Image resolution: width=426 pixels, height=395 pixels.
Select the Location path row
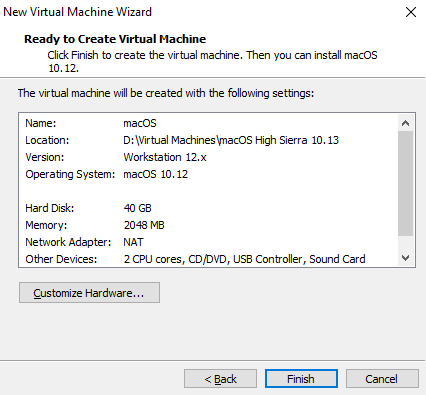[x=208, y=140]
